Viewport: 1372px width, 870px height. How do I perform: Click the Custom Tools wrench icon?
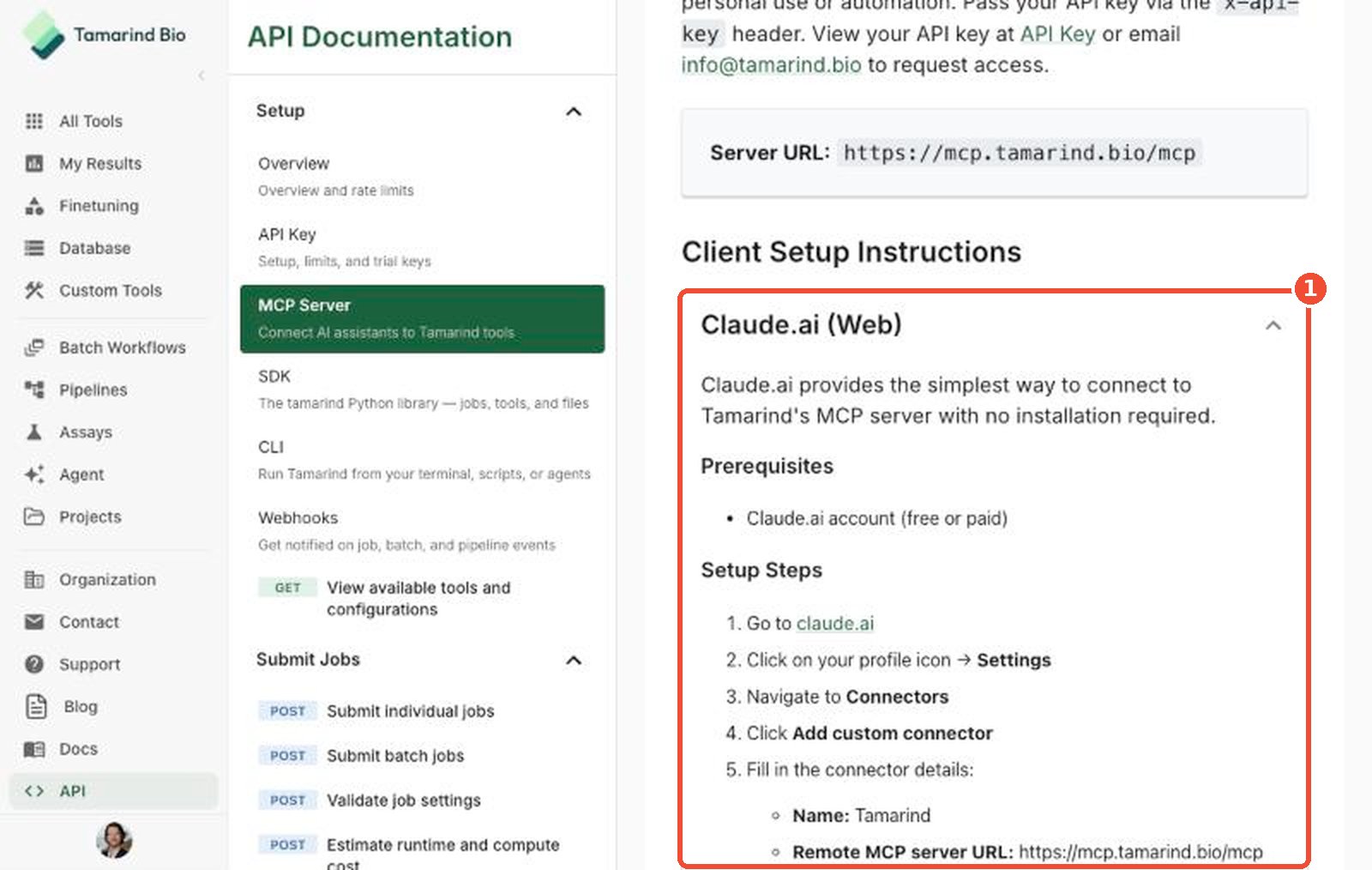pos(34,290)
